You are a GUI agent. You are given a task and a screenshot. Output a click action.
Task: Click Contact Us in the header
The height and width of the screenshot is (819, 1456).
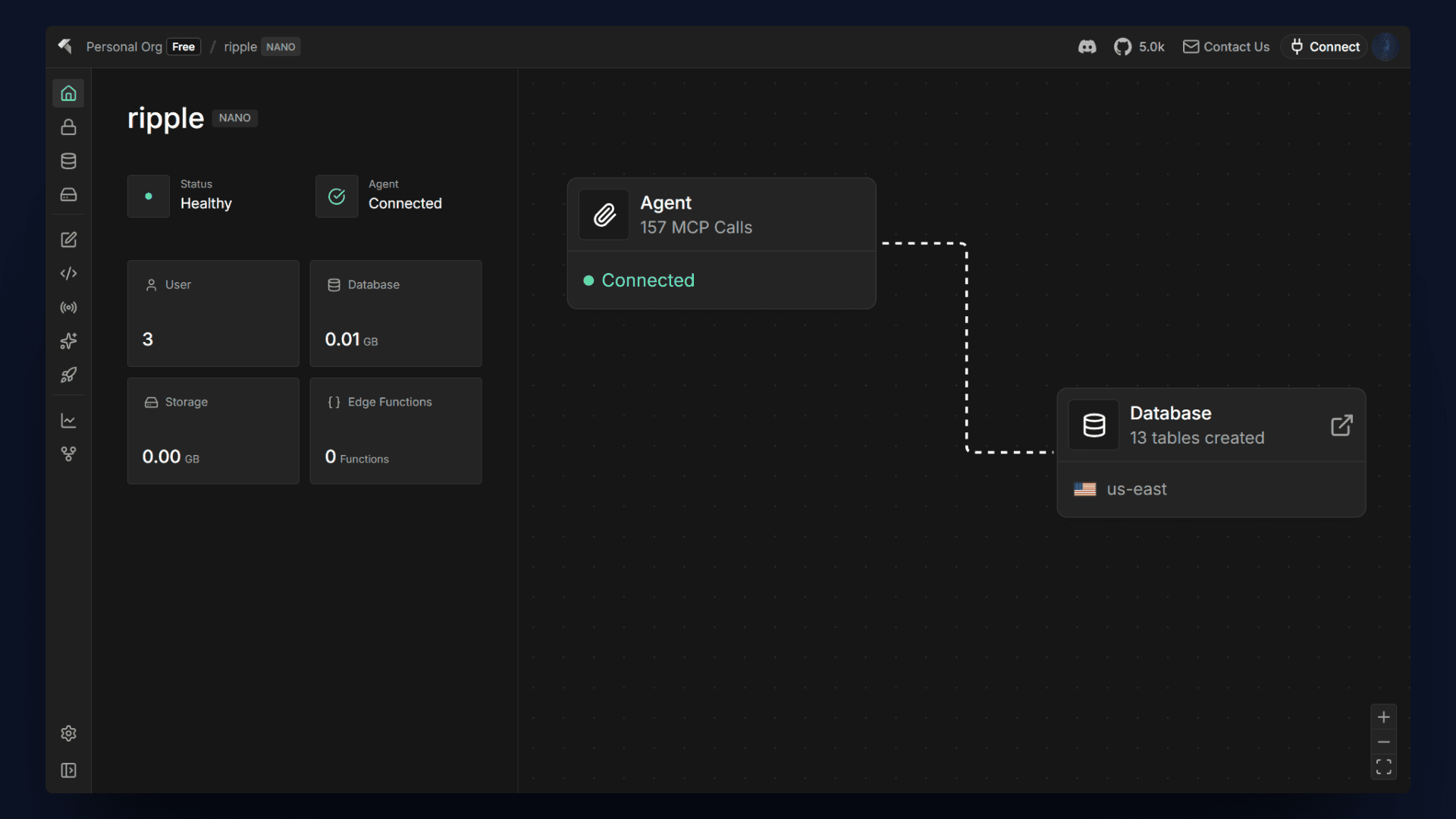pyautogui.click(x=1226, y=47)
